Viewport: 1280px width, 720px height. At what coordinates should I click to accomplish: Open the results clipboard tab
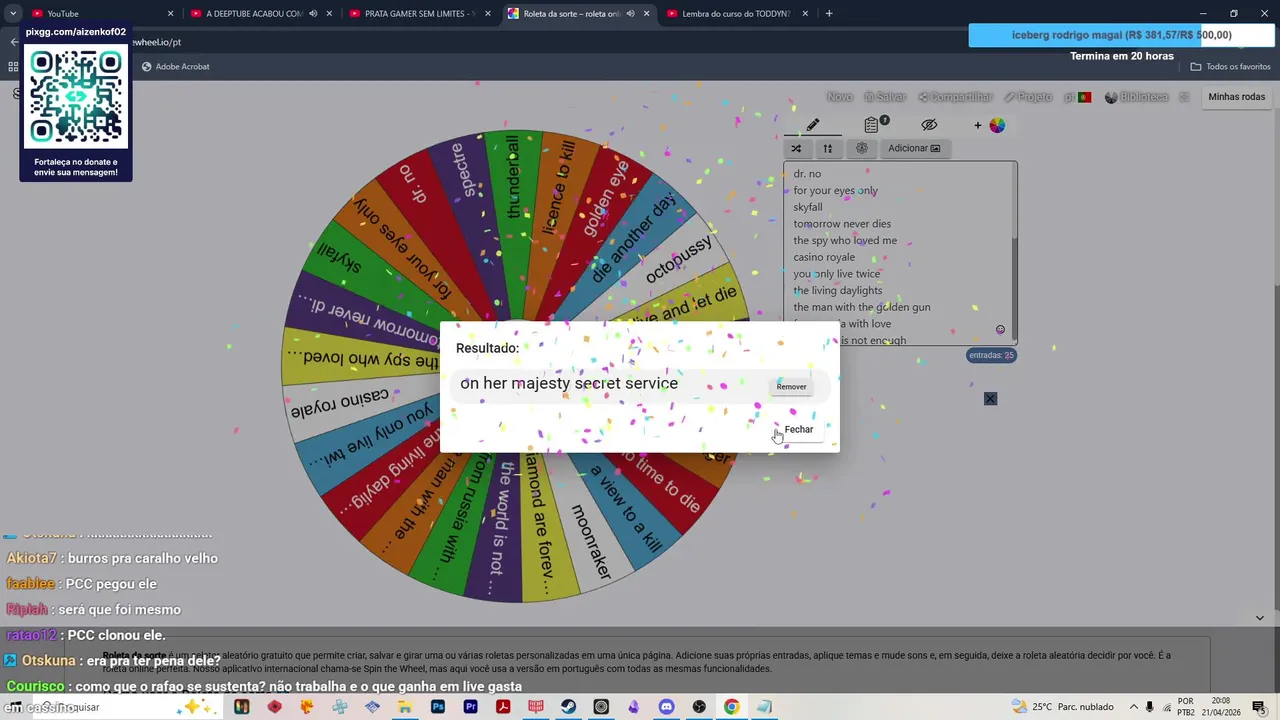point(872,125)
